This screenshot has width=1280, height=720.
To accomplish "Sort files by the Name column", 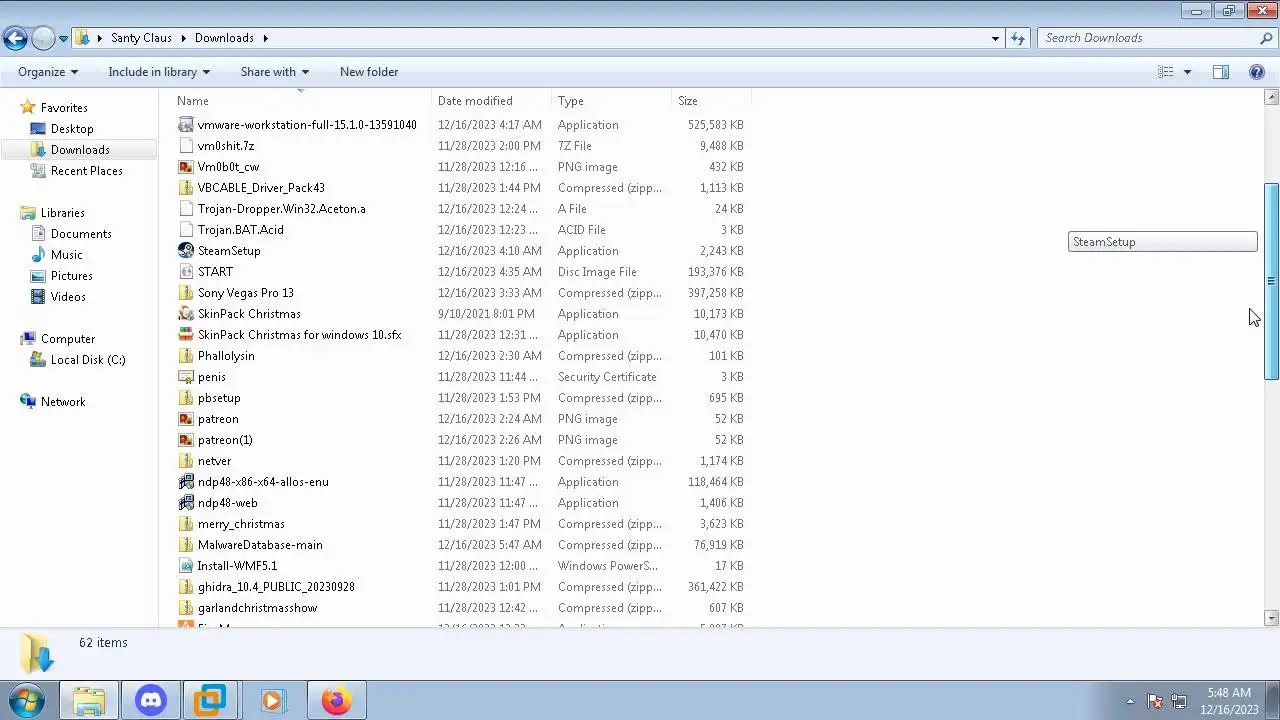I will tap(304, 101).
